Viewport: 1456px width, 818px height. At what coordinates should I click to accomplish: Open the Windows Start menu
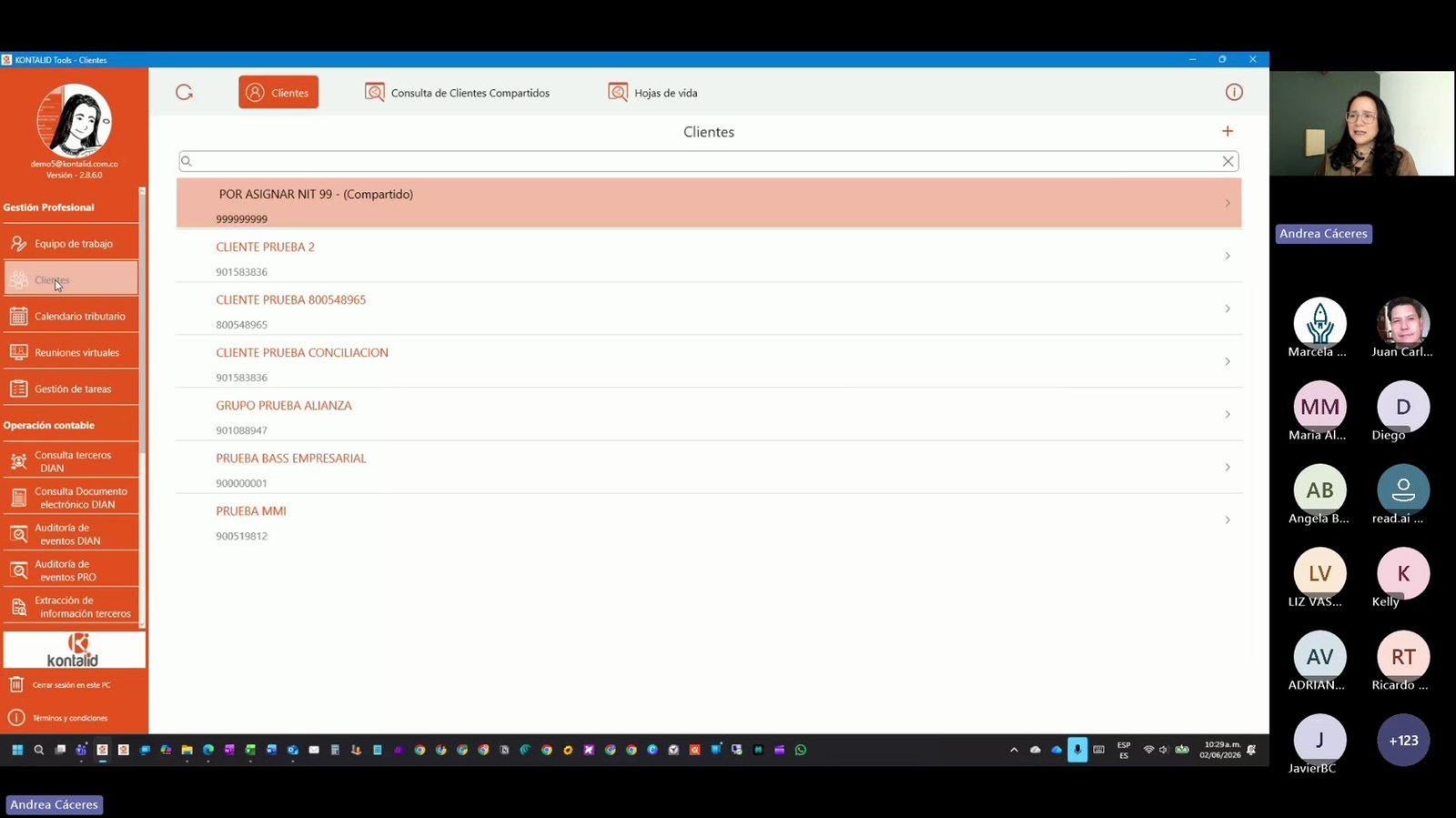[17, 750]
